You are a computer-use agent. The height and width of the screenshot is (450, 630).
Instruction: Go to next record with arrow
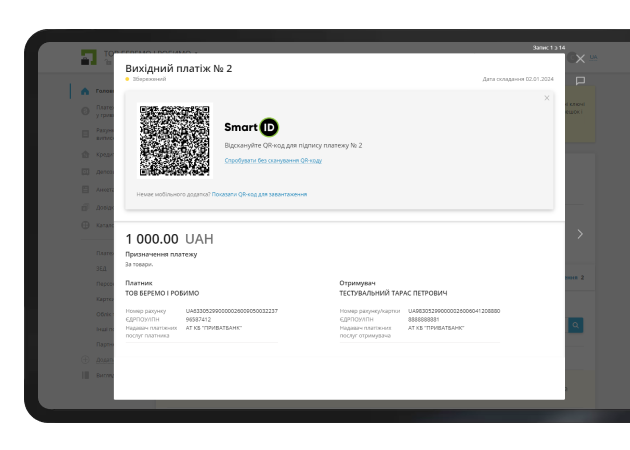[x=580, y=234]
